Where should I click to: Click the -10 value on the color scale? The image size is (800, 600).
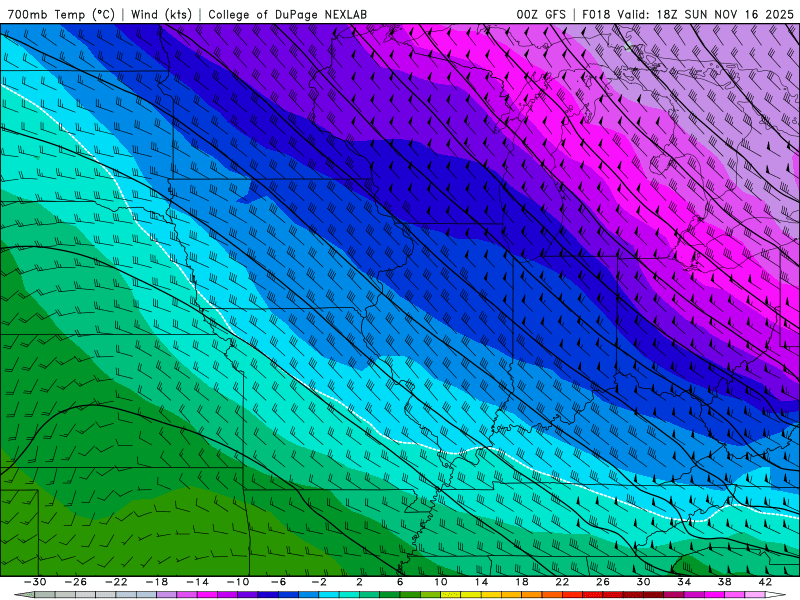238,582
